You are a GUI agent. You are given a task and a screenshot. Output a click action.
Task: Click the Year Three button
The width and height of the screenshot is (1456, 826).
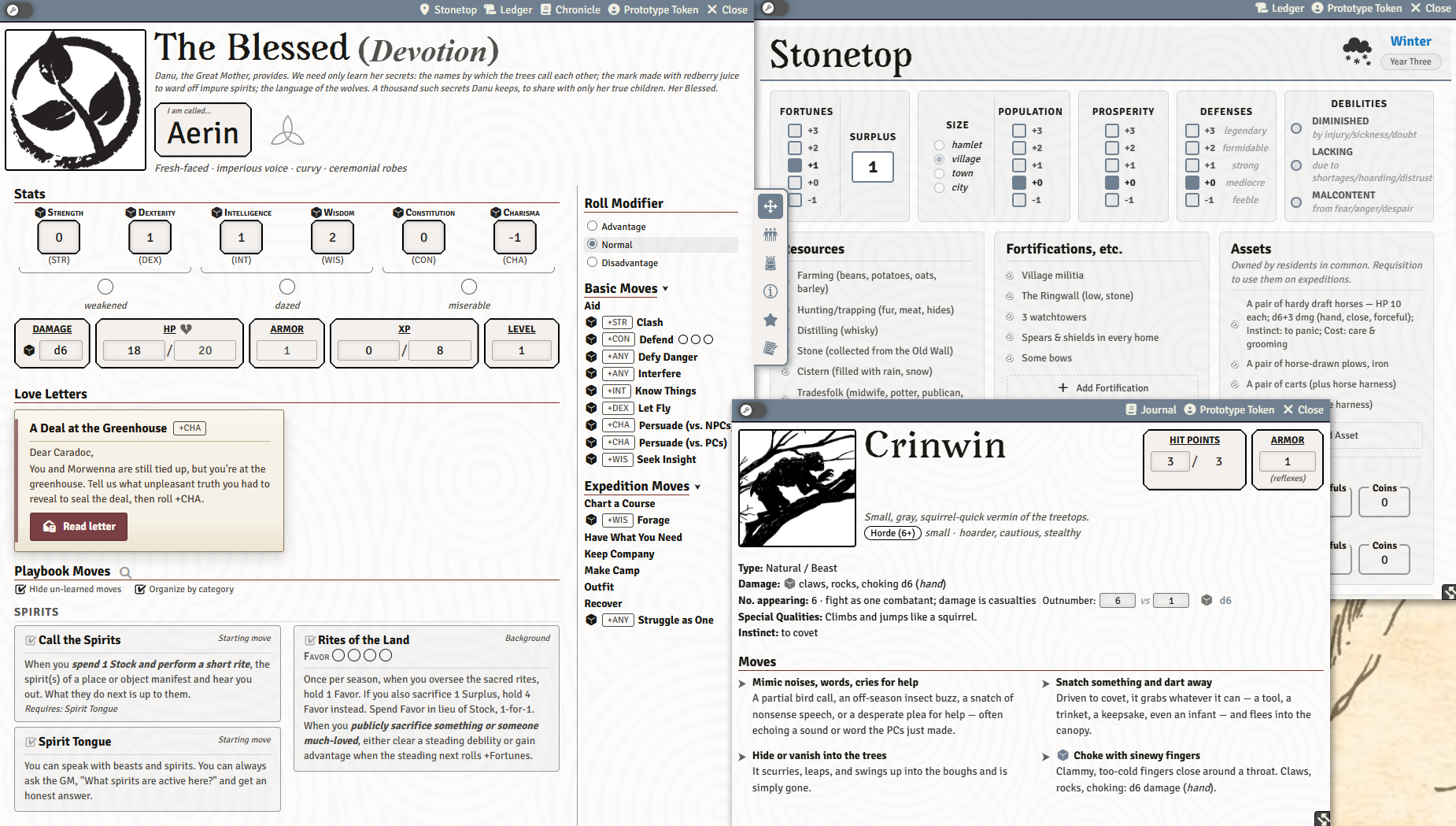[1410, 61]
